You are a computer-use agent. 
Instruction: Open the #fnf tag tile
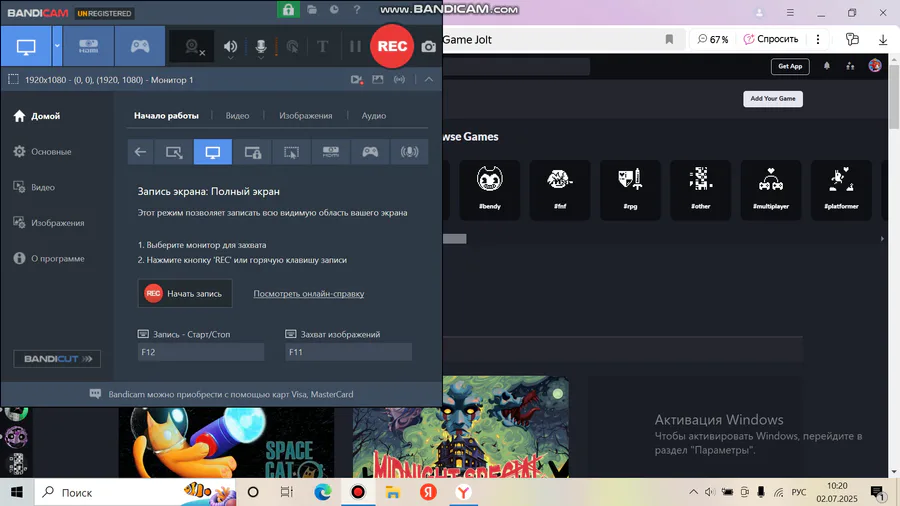point(560,189)
